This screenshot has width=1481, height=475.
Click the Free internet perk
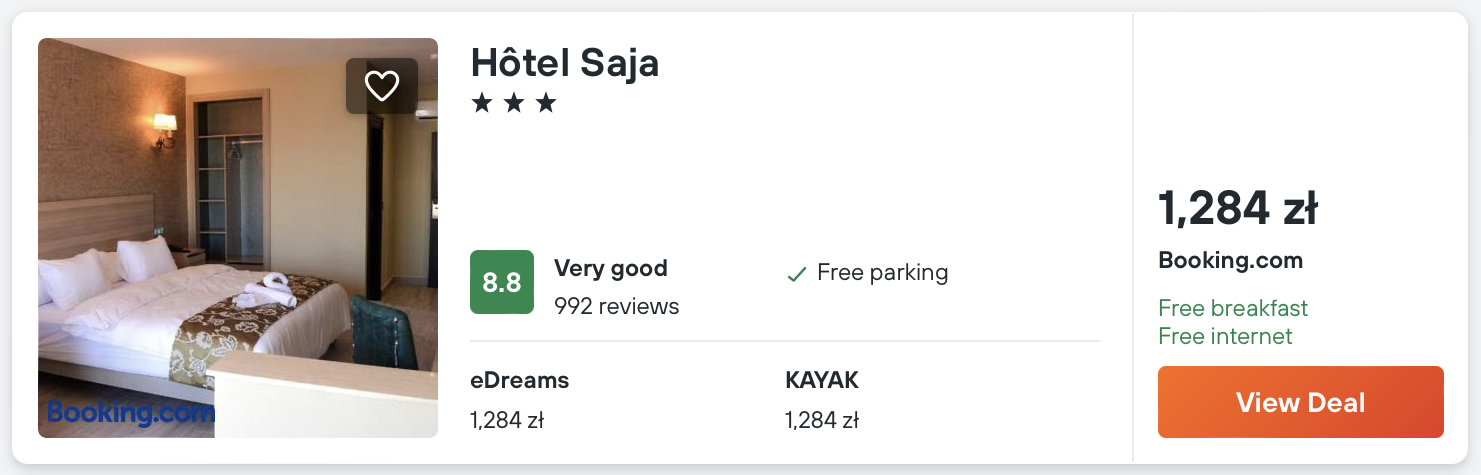(1225, 336)
